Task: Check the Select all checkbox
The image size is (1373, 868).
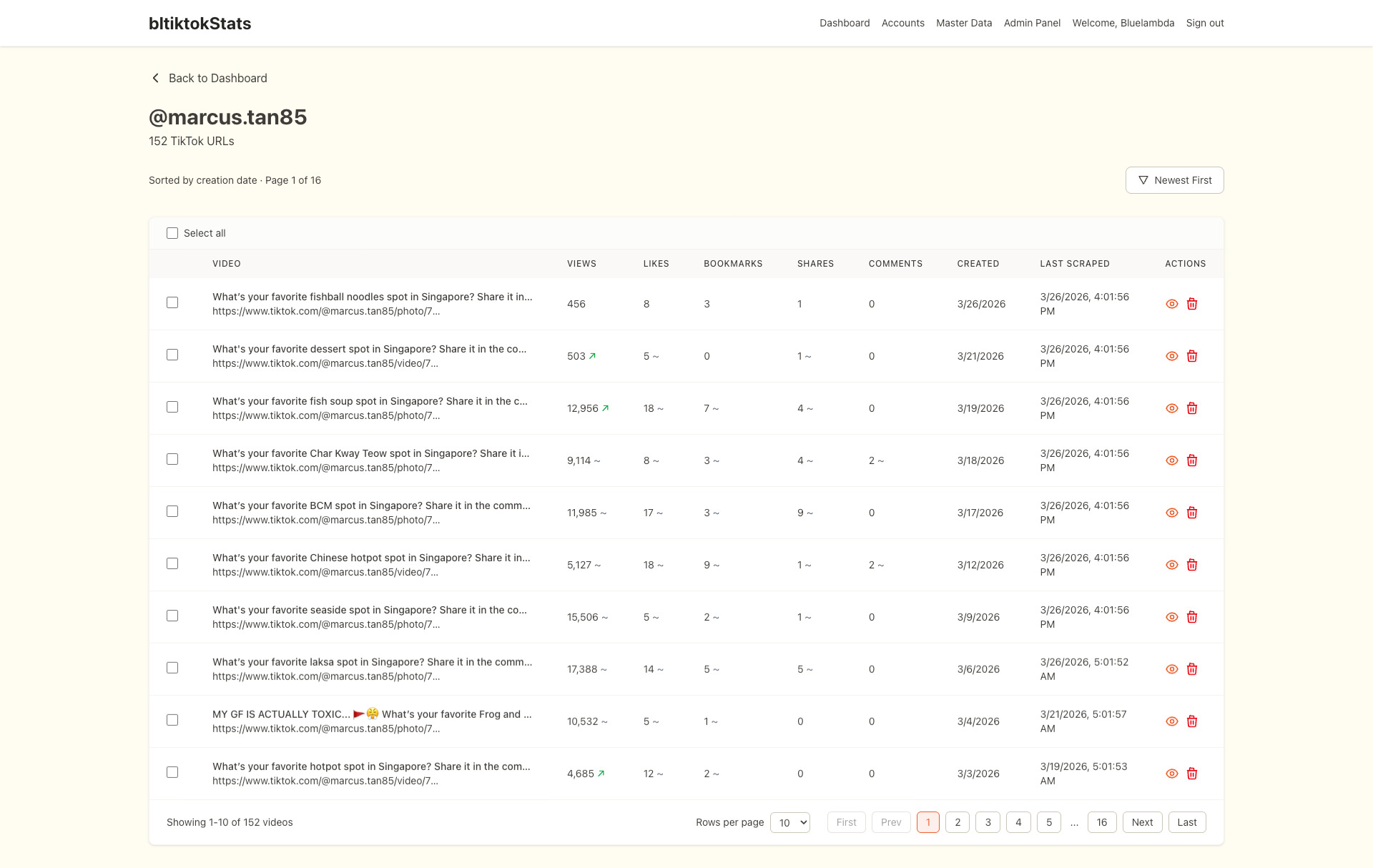Action: [172, 233]
